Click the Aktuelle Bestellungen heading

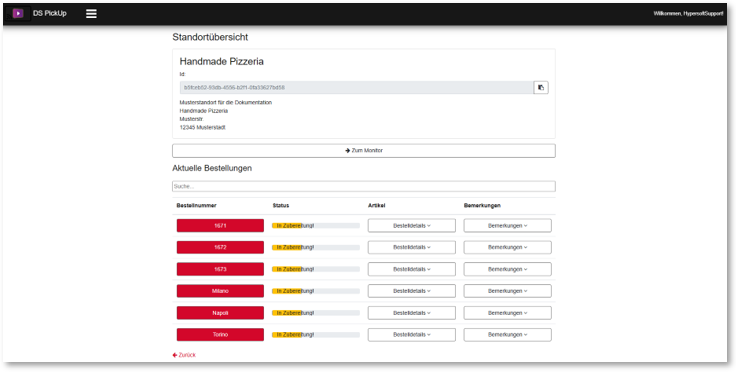click(212, 168)
